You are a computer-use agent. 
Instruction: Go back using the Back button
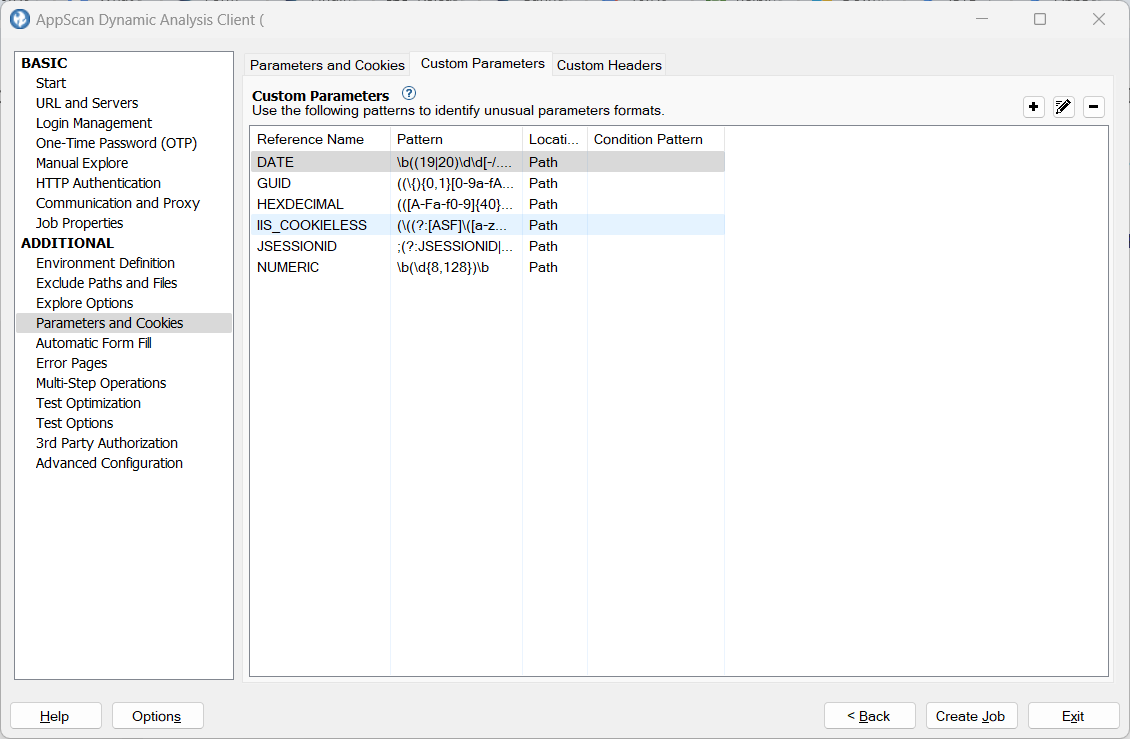[x=869, y=715]
